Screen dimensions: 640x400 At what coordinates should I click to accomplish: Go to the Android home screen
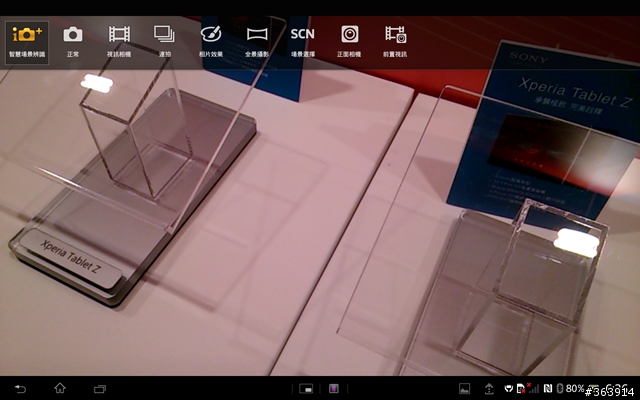pos(60,388)
